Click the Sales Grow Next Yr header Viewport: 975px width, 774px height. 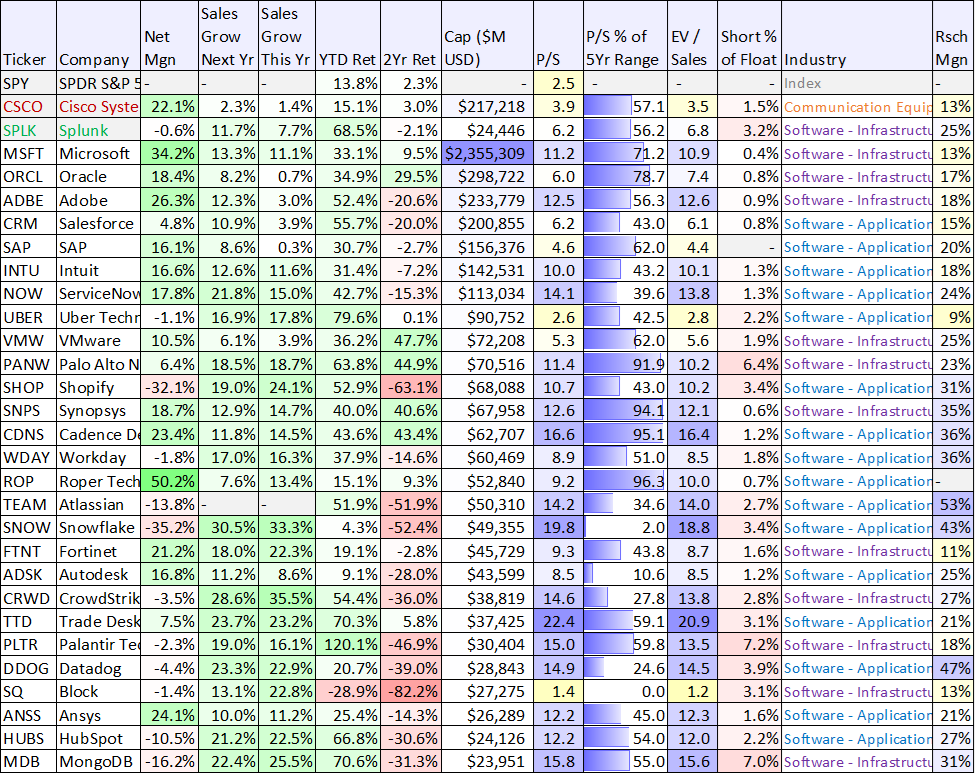coord(228,36)
